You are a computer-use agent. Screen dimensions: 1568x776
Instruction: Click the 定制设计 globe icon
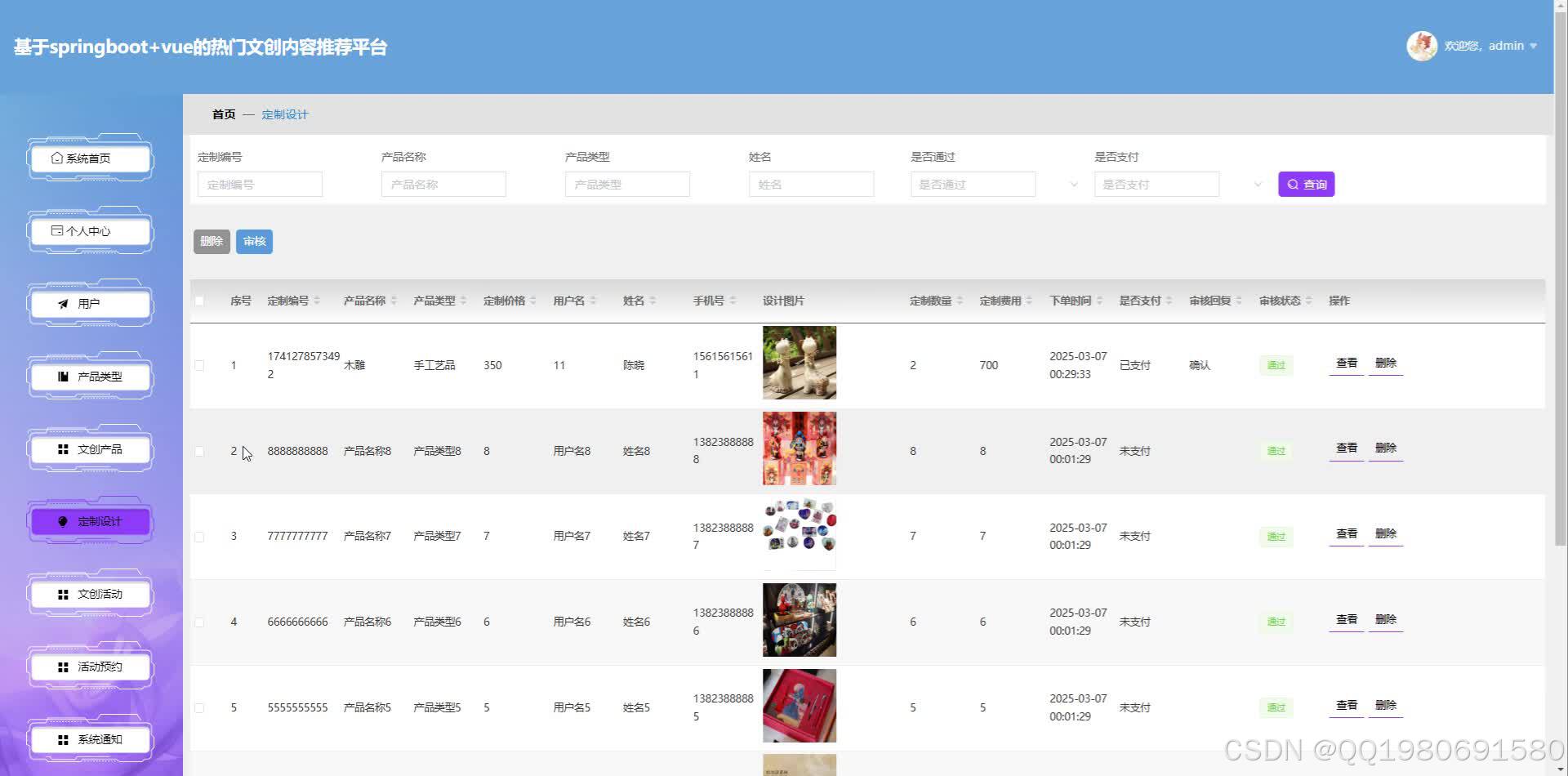click(x=63, y=521)
